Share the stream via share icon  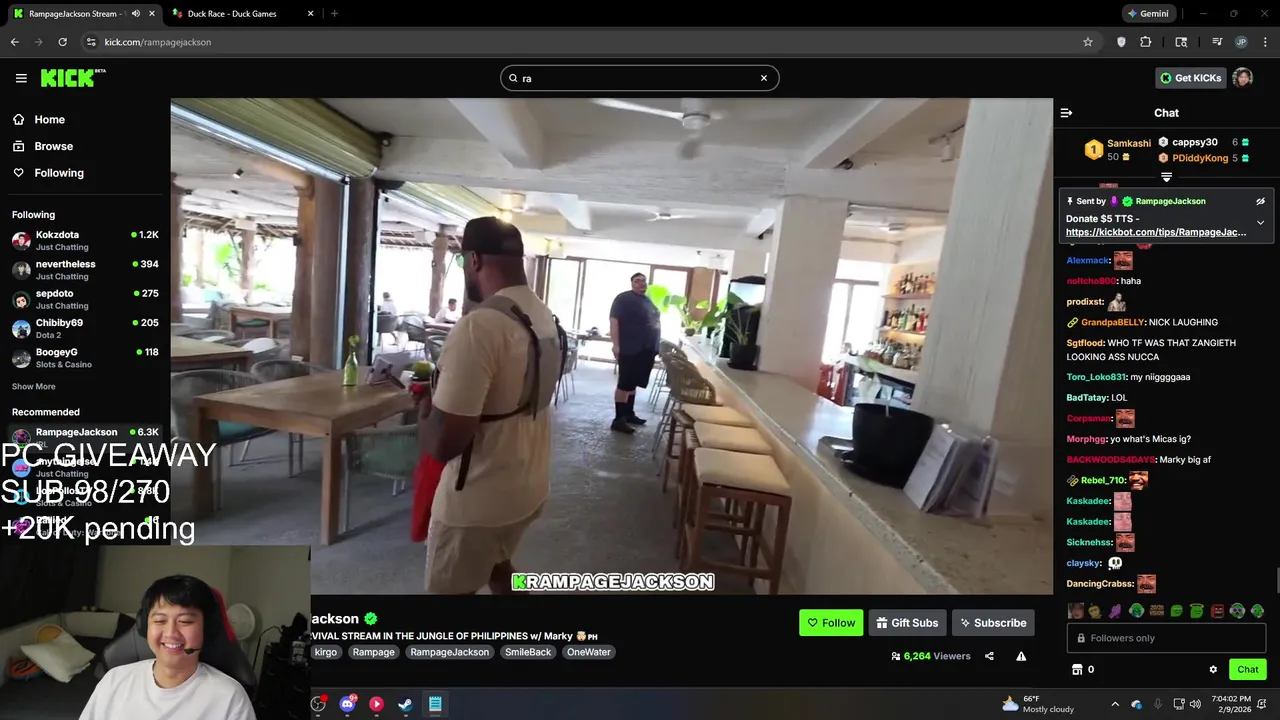point(989,656)
